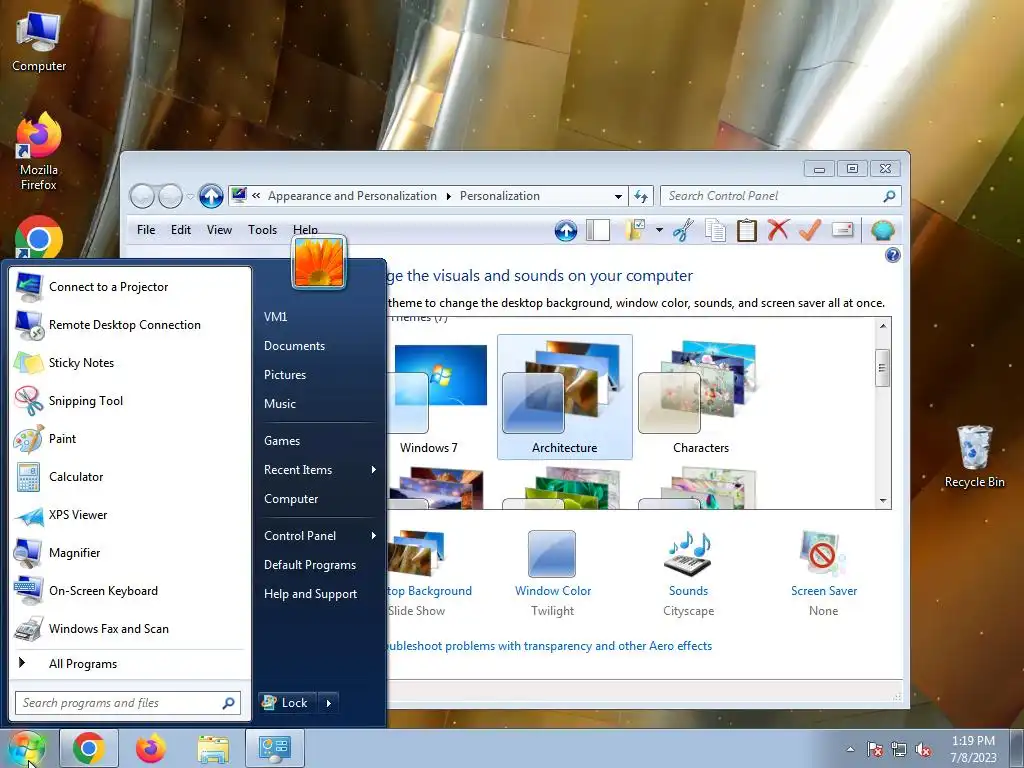
Task: Launch Windows Fax and Scan
Action: pyautogui.click(x=129, y=628)
